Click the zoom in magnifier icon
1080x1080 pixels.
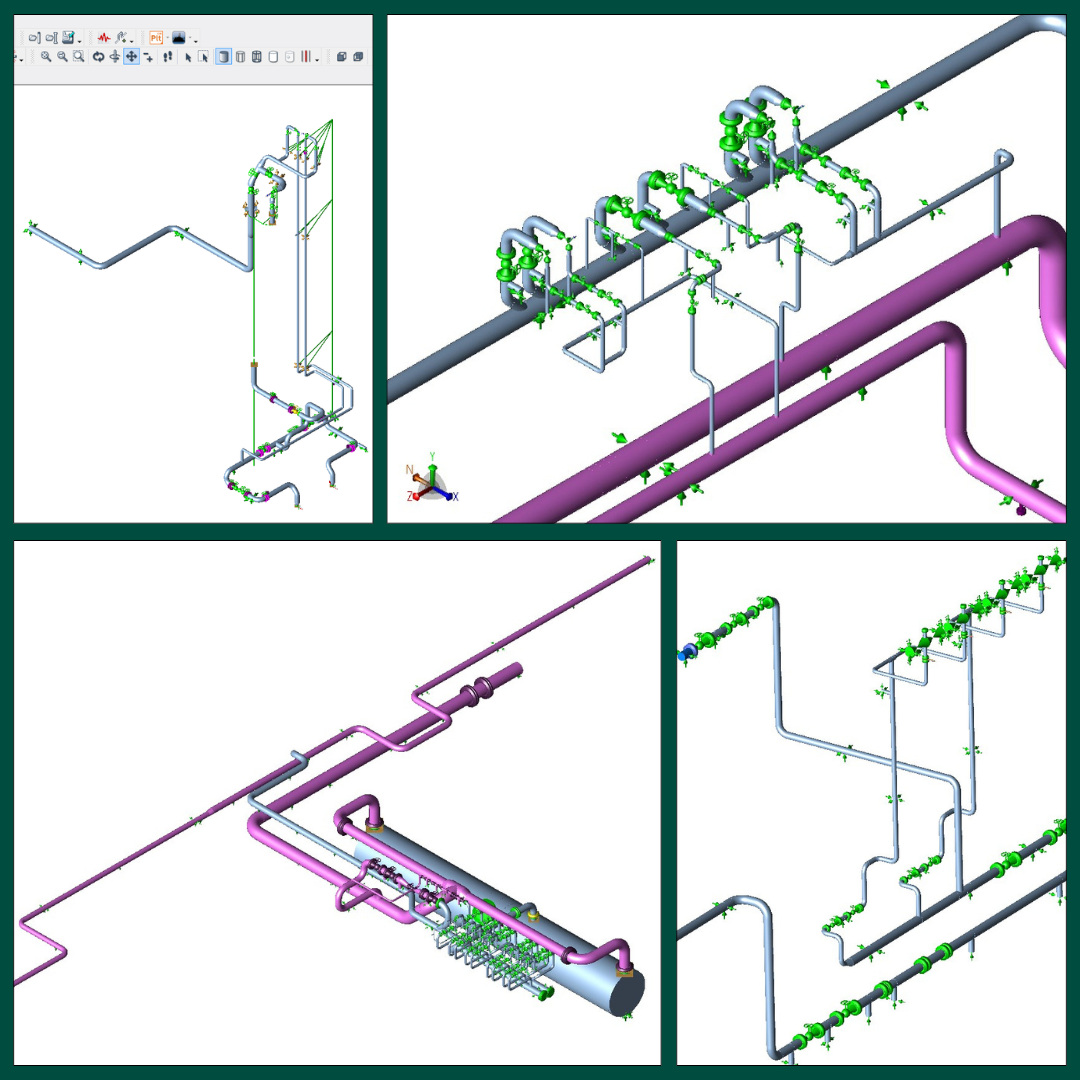pos(46,57)
